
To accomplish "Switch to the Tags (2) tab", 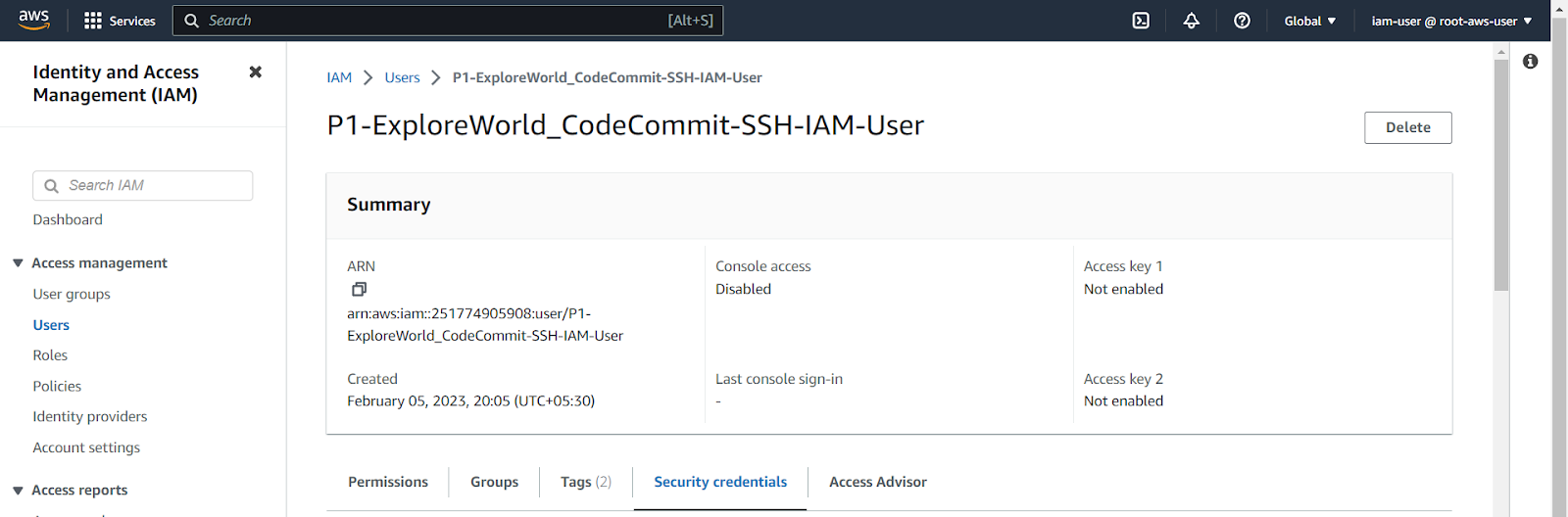I will tap(586, 482).
